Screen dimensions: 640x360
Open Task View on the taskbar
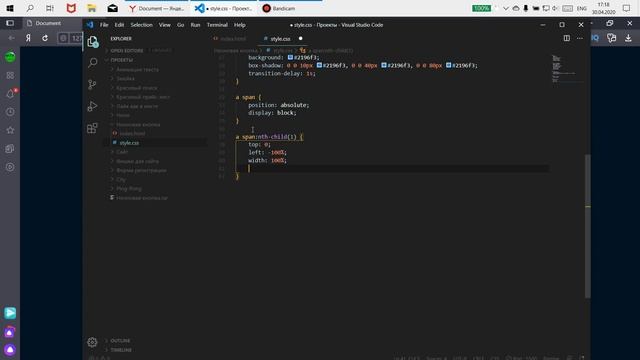(50, 8)
